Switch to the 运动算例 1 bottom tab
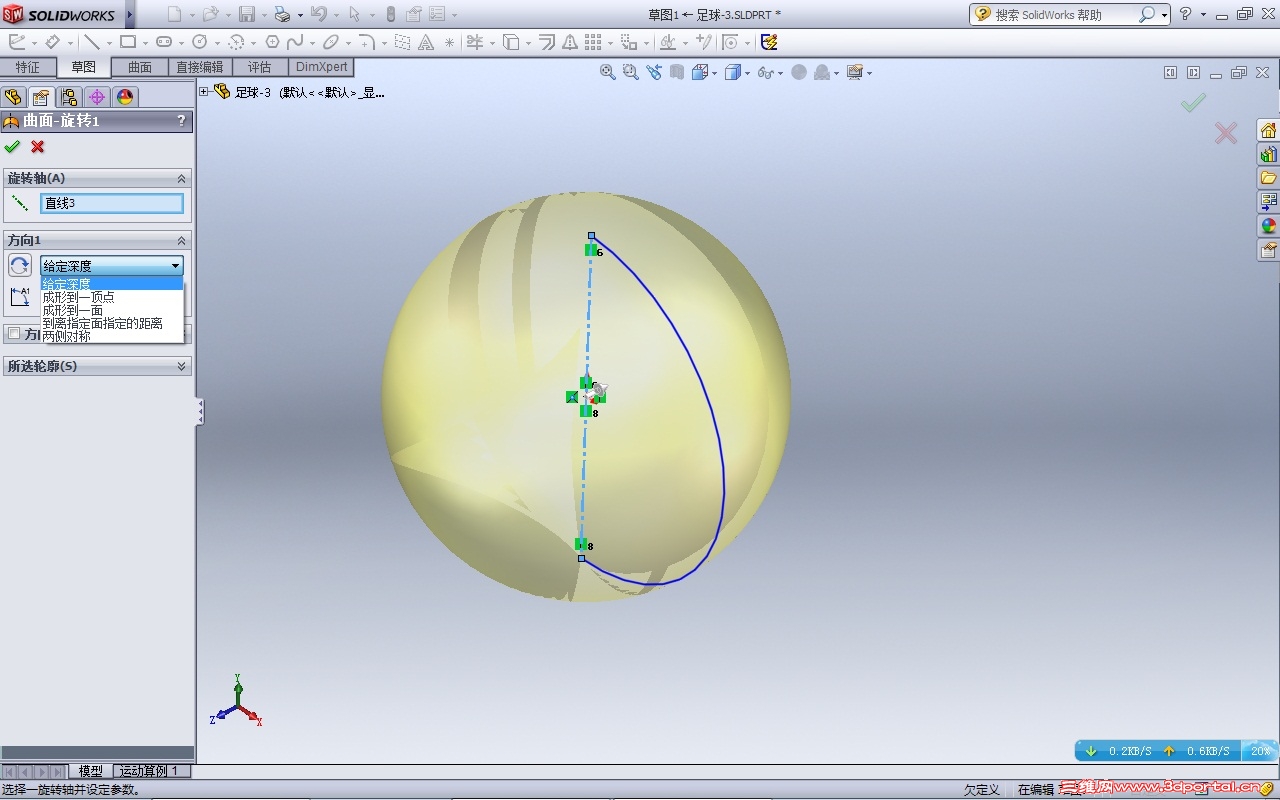Screen dimensions: 1280x800 click(x=149, y=771)
